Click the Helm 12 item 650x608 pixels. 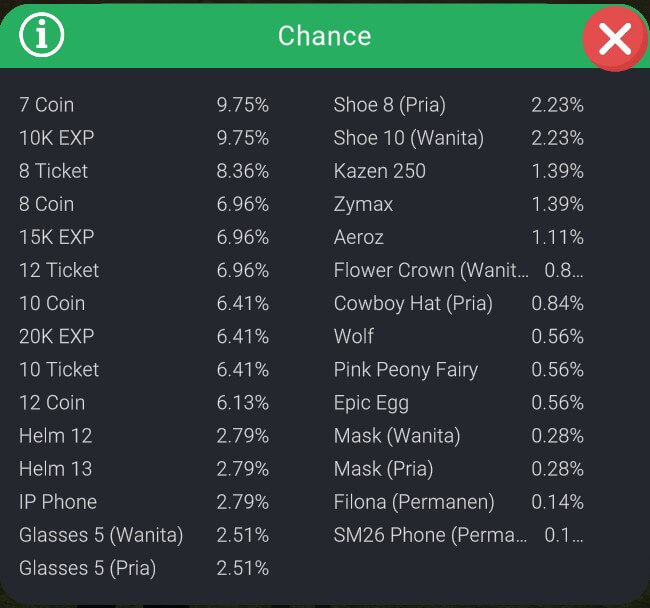[x=55, y=436]
